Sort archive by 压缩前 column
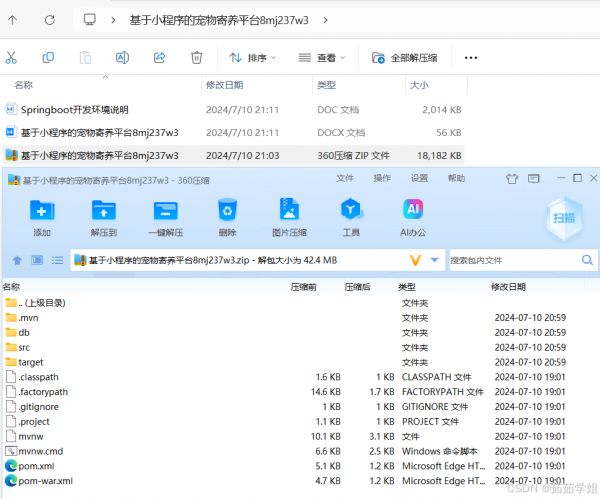 point(303,287)
